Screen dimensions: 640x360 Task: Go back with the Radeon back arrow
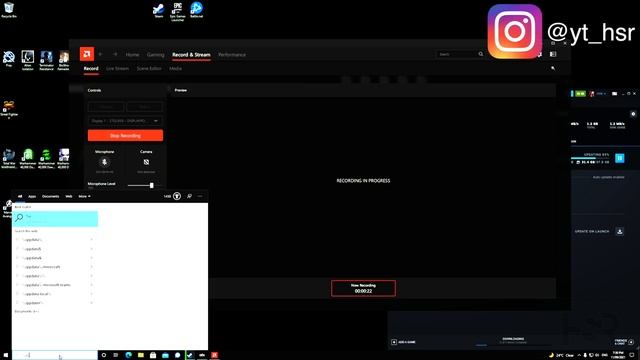point(100,54)
